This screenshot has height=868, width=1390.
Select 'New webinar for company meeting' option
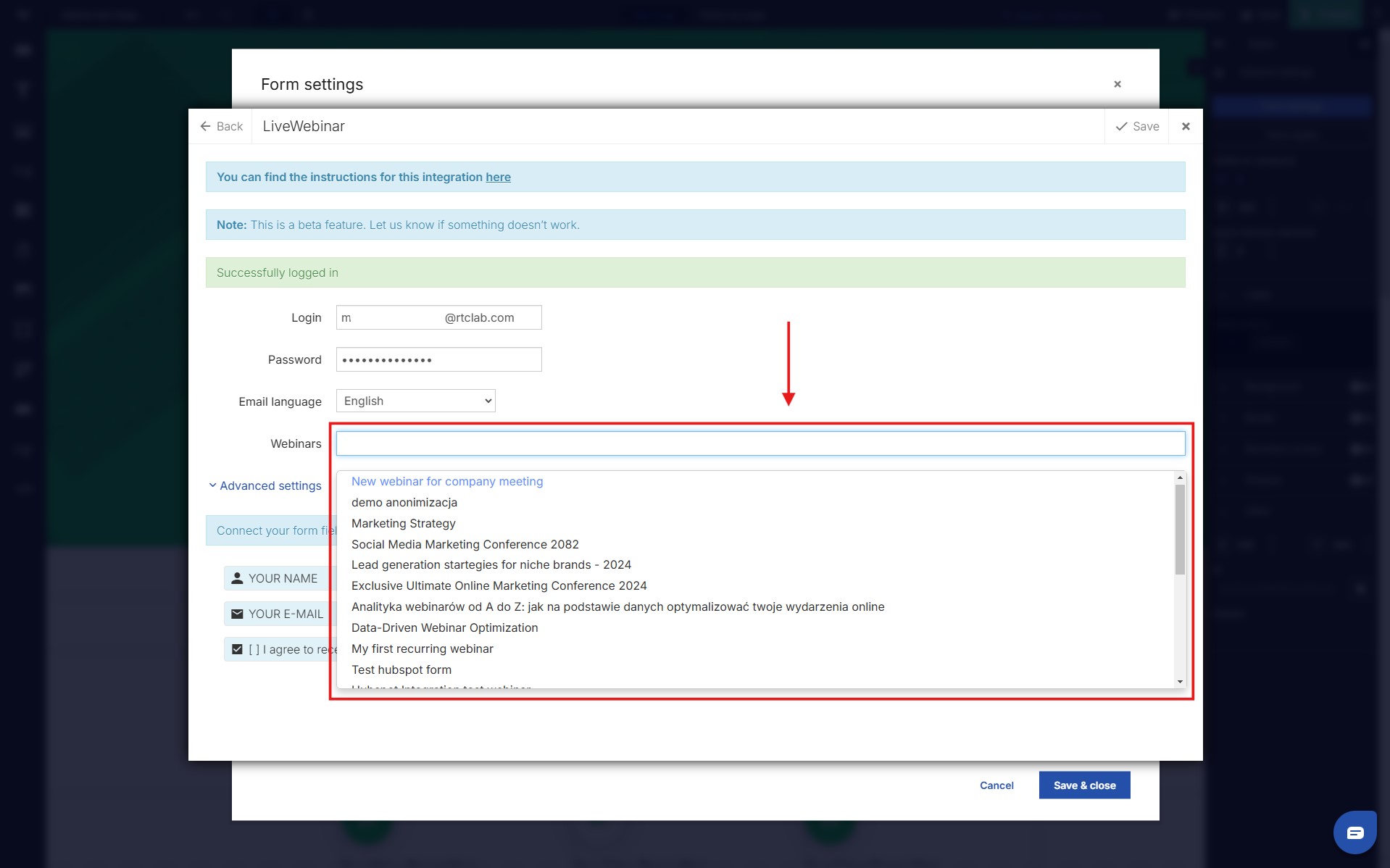click(x=447, y=481)
